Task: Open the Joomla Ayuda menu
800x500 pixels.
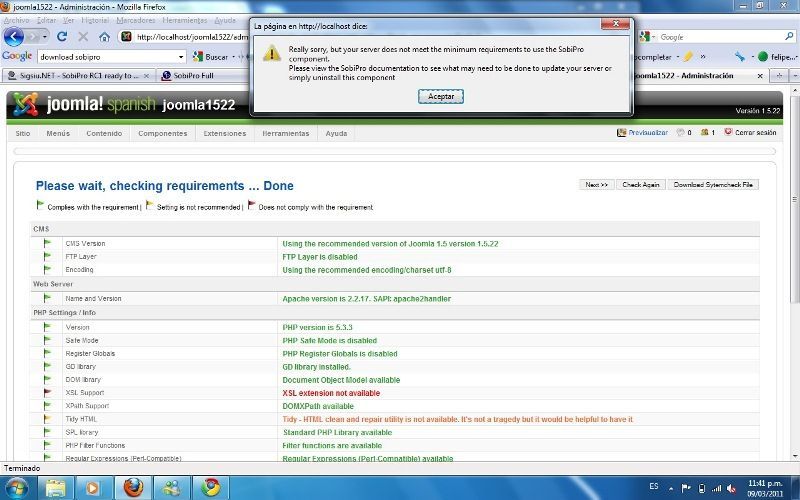Action: click(336, 133)
